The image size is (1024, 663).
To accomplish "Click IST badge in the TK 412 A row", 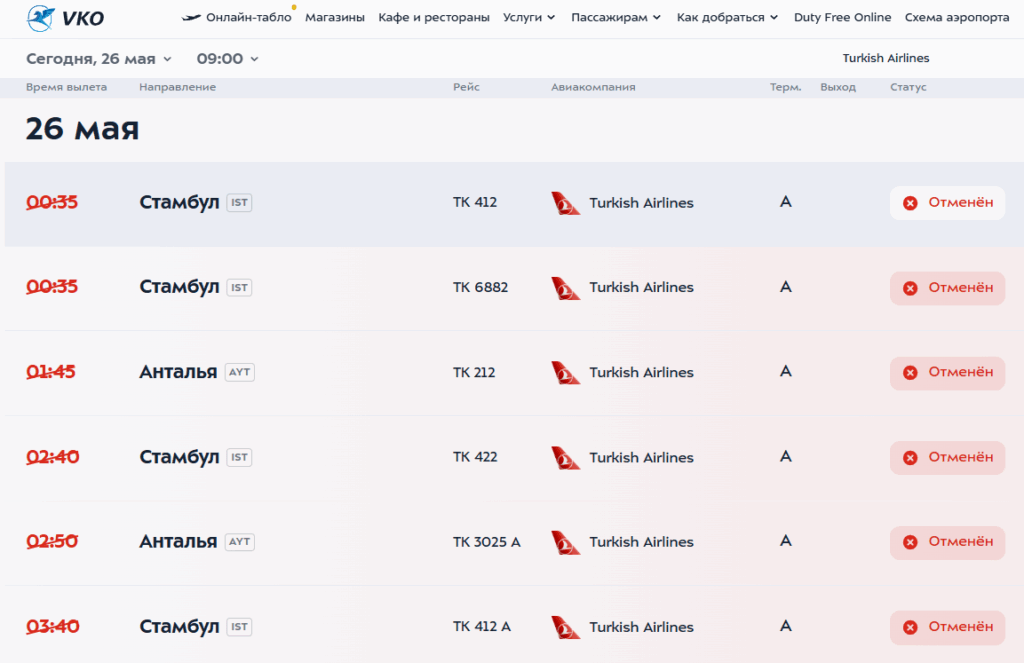I will (239, 627).
